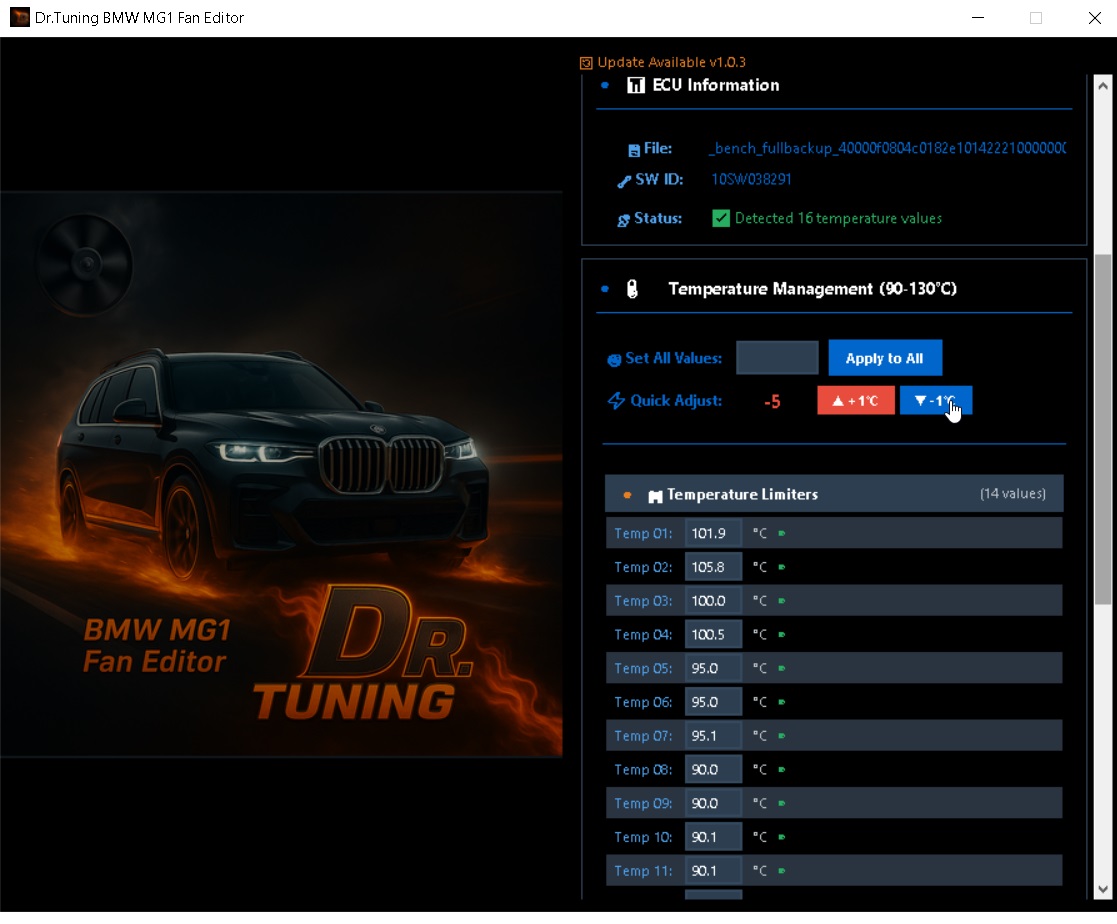Decrease temperatures with the -1°C button
Image resolution: width=1117 pixels, height=924 pixels.
click(935, 400)
